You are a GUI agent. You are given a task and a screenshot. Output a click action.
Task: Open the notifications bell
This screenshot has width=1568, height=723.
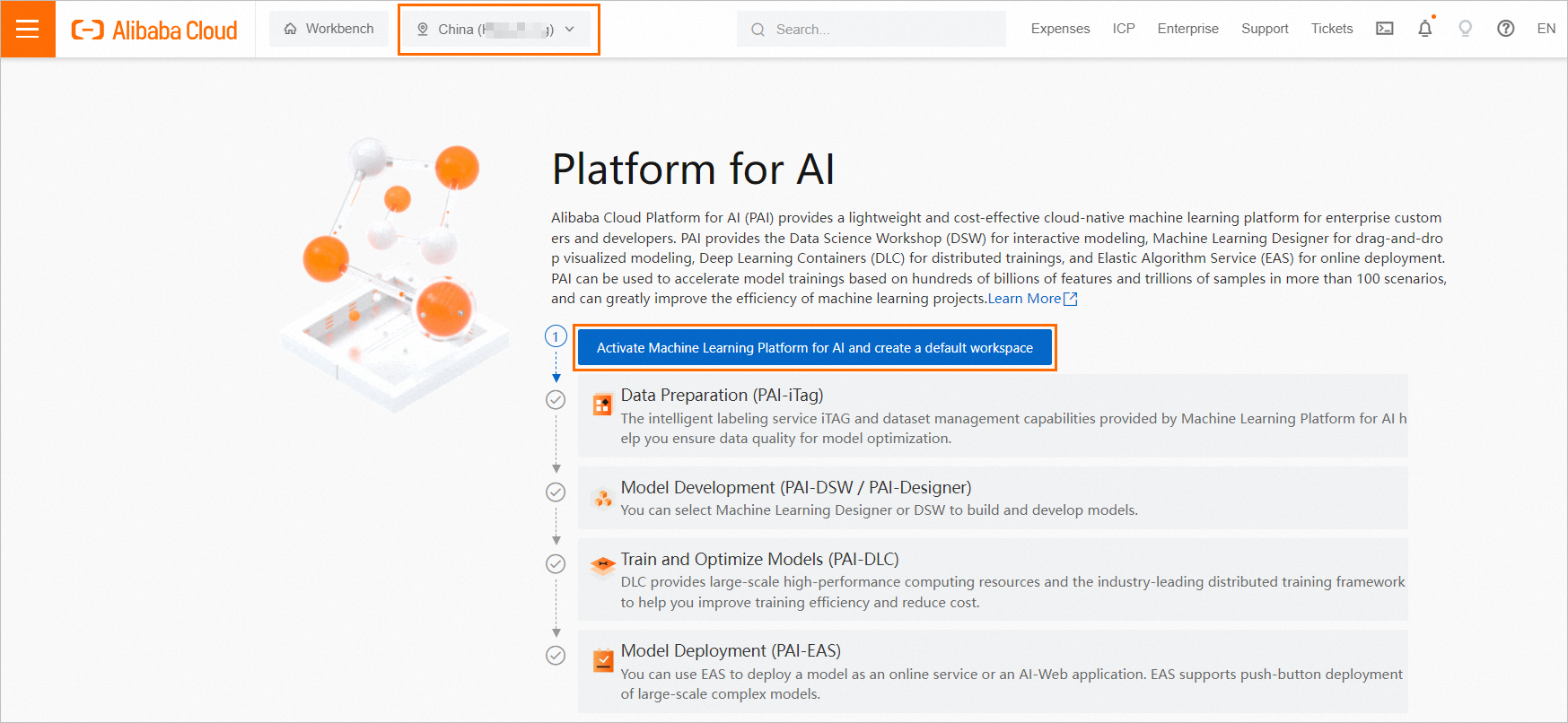tap(1425, 29)
